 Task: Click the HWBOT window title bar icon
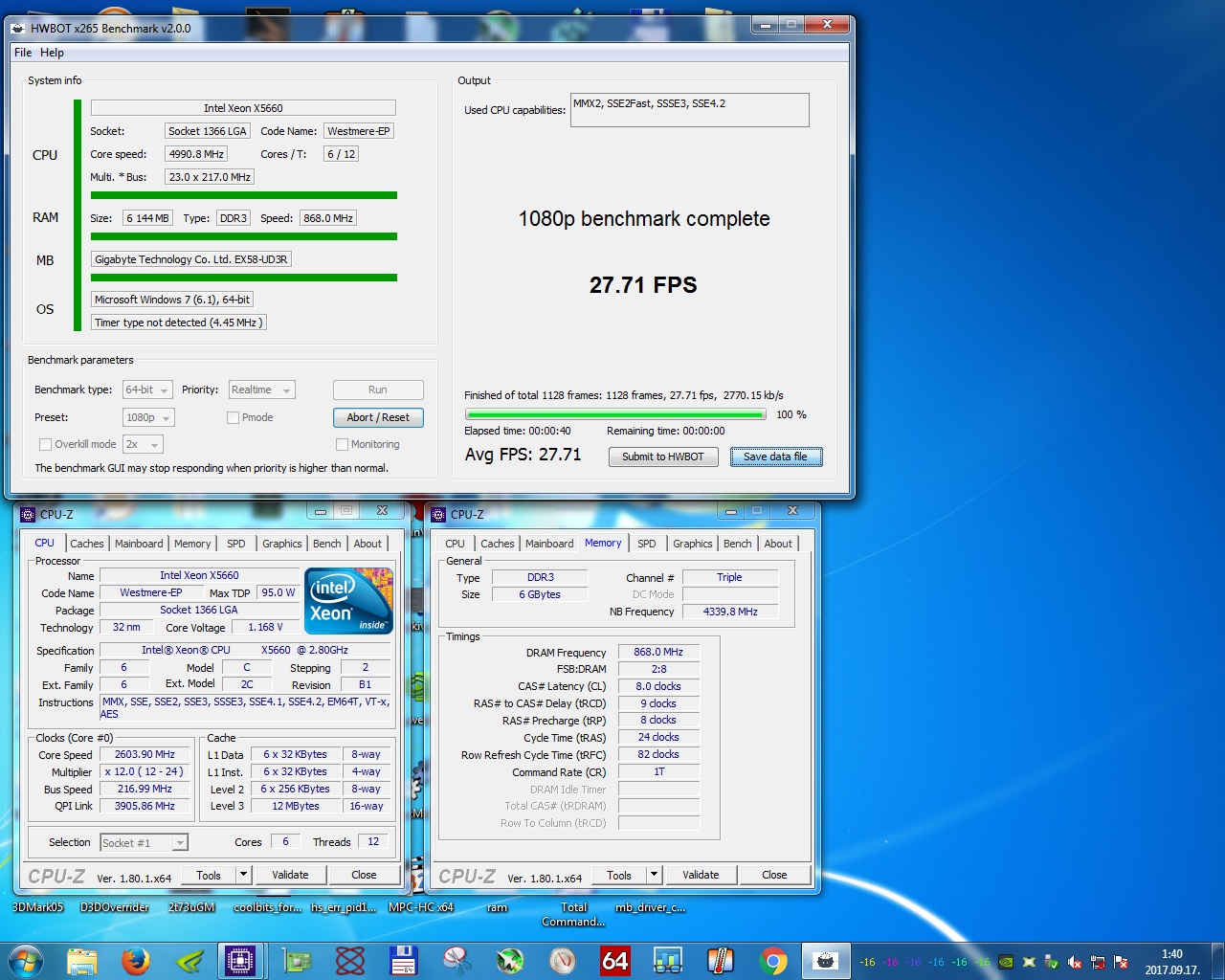tap(17, 28)
